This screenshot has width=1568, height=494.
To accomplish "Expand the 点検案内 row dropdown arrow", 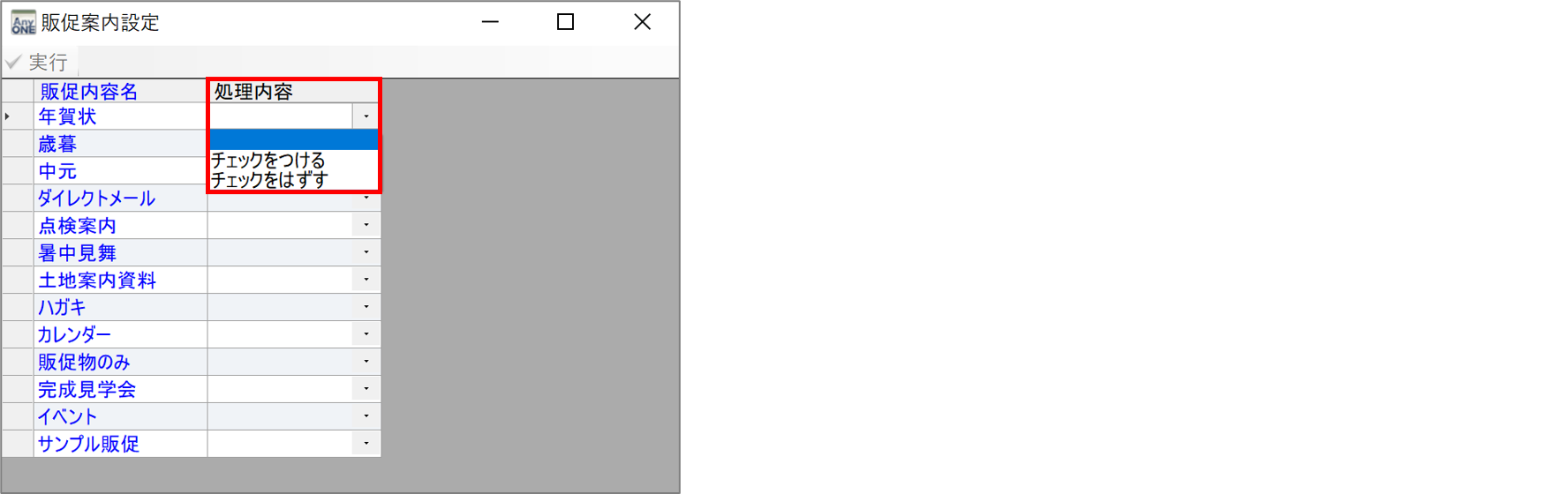I will click(x=366, y=225).
